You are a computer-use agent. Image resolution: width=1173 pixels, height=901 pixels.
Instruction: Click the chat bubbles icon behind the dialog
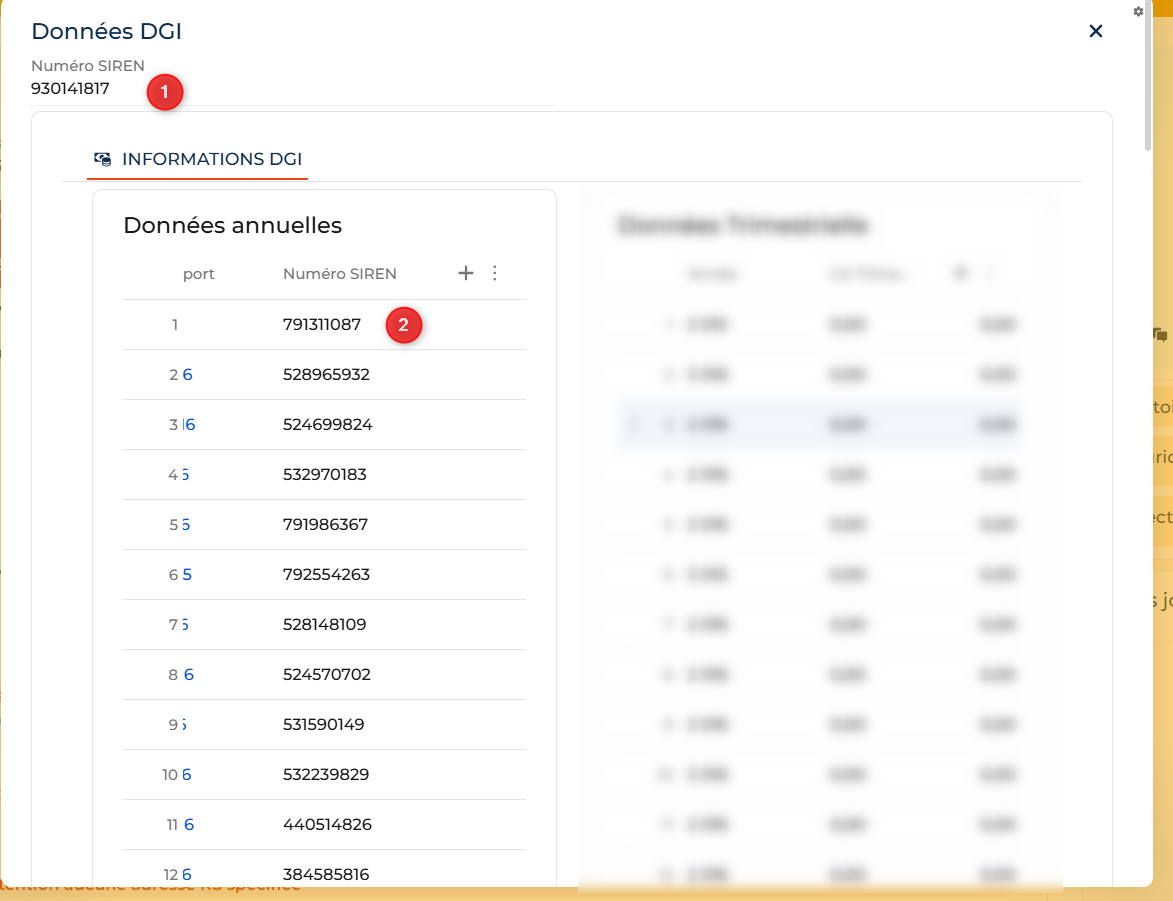[x=1160, y=334]
